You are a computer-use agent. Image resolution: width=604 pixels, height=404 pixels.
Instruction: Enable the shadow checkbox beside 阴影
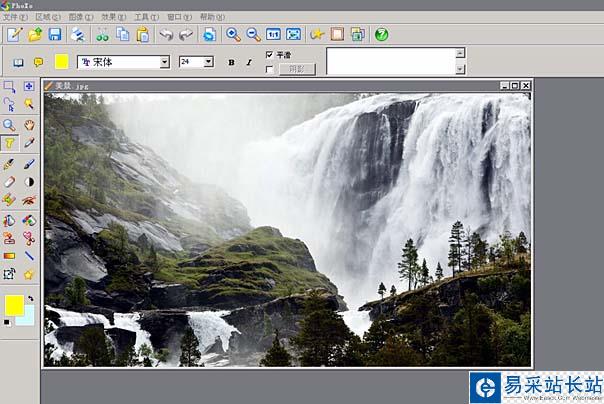pyautogui.click(x=269, y=69)
